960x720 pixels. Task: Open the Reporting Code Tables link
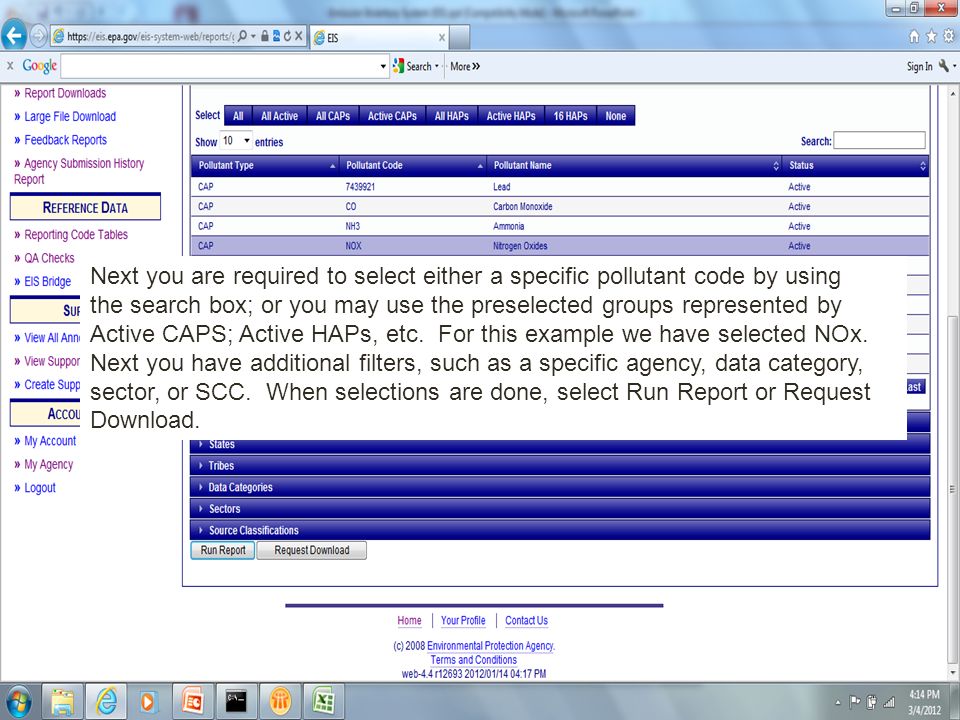(x=76, y=234)
